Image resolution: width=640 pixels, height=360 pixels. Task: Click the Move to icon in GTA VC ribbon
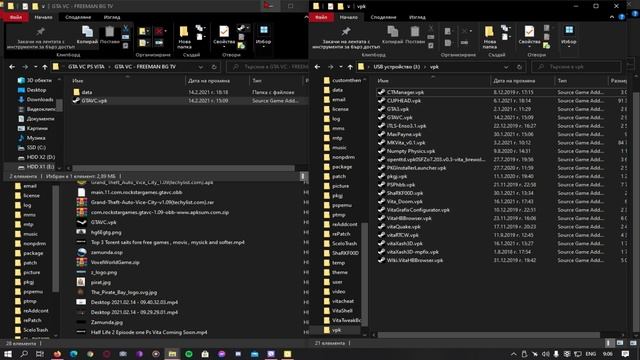point(142,31)
